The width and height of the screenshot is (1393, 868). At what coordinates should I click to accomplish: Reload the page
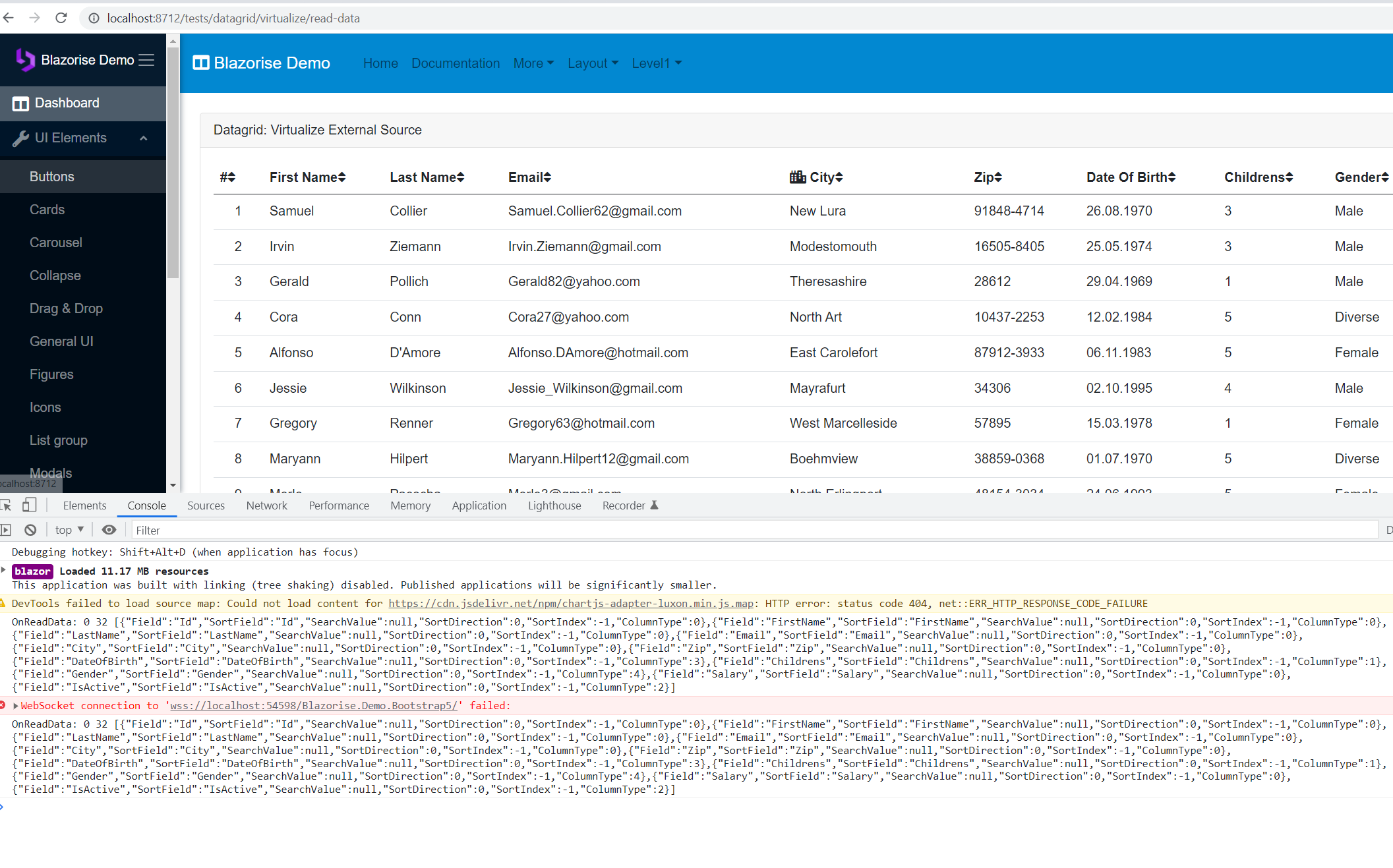[x=61, y=18]
